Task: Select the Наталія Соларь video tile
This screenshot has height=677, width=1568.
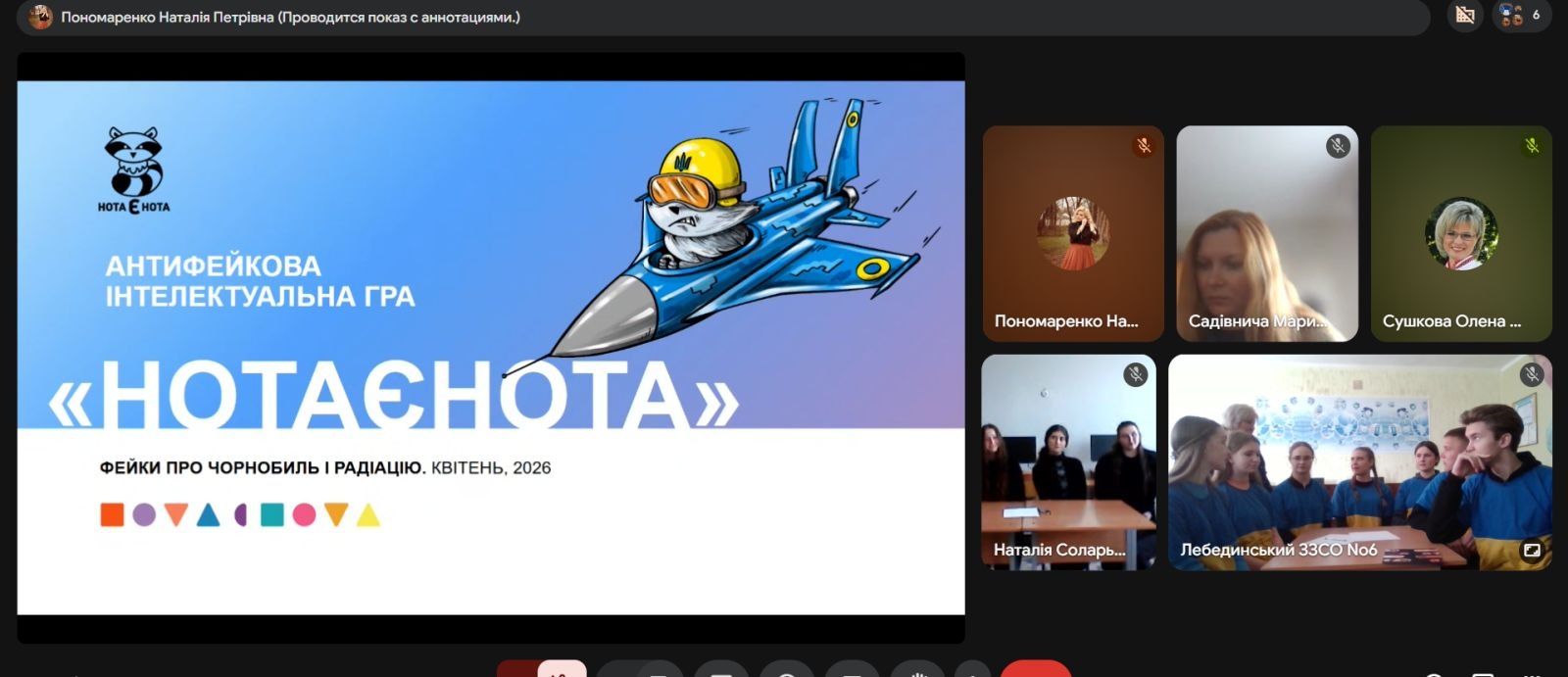Action: click(x=1068, y=461)
